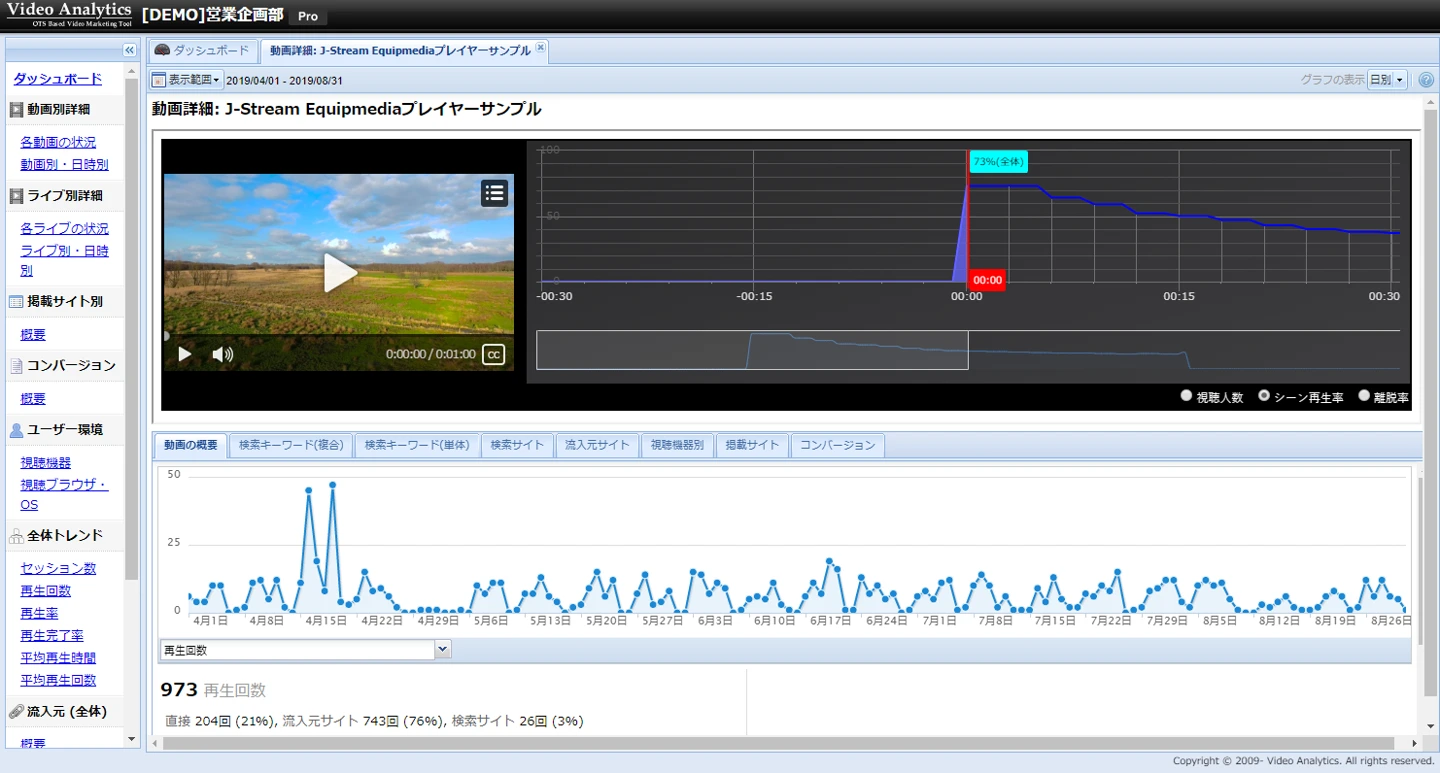Click the playlist icon on video player
Screen dimensions: 1440x773
(x=494, y=193)
